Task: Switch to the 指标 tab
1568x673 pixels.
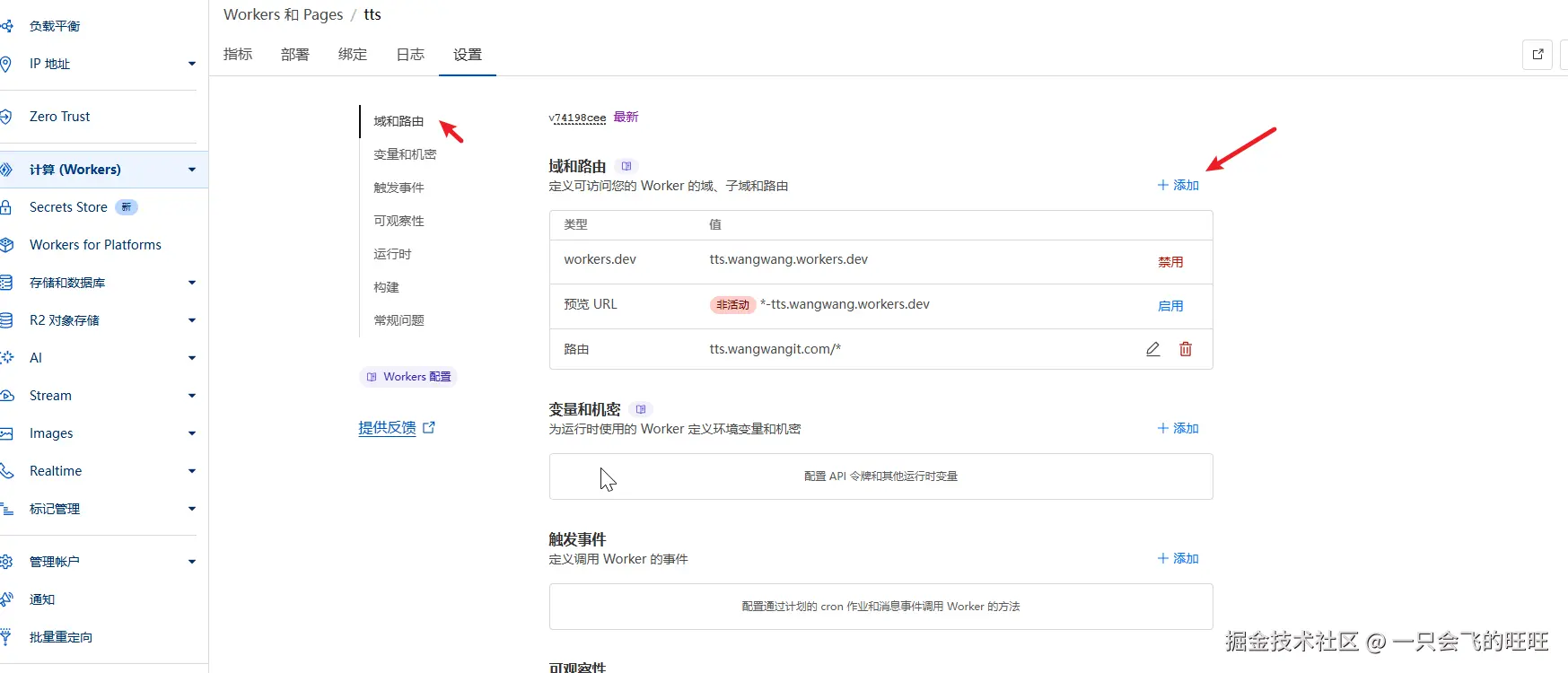Action: [x=238, y=55]
